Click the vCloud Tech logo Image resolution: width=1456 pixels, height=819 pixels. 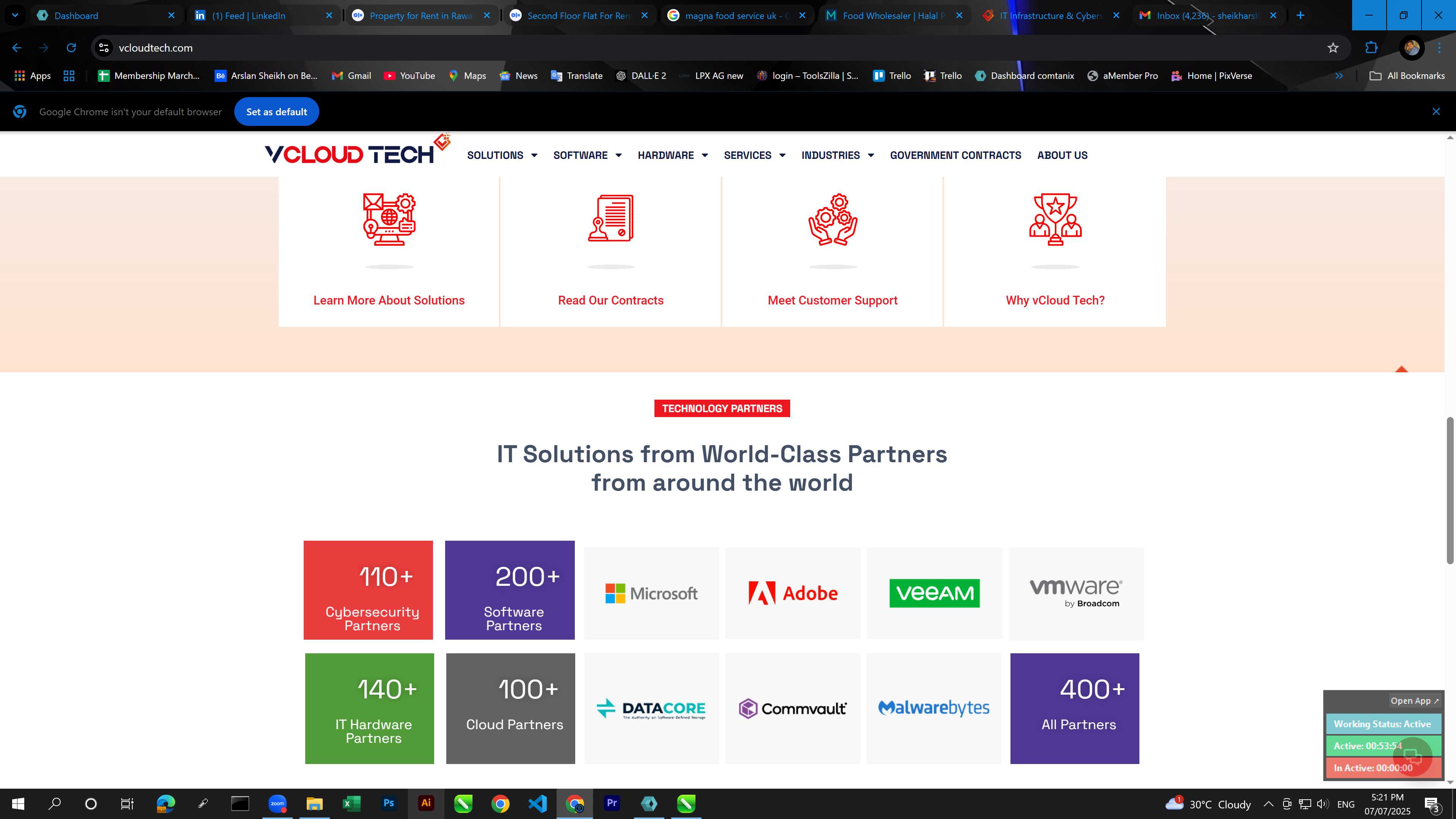[357, 150]
